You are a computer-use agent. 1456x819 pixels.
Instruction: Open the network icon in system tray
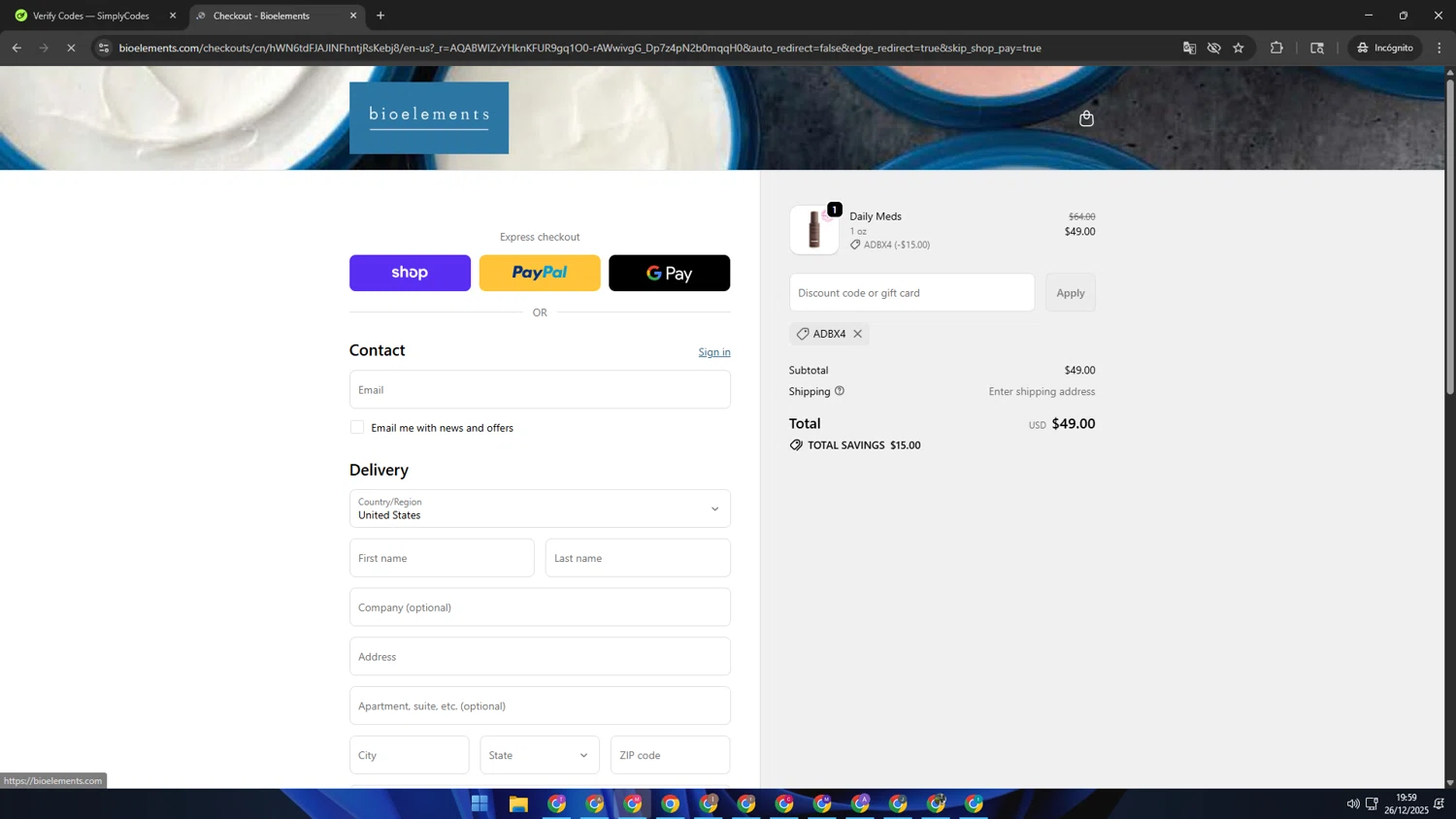click(1372, 803)
